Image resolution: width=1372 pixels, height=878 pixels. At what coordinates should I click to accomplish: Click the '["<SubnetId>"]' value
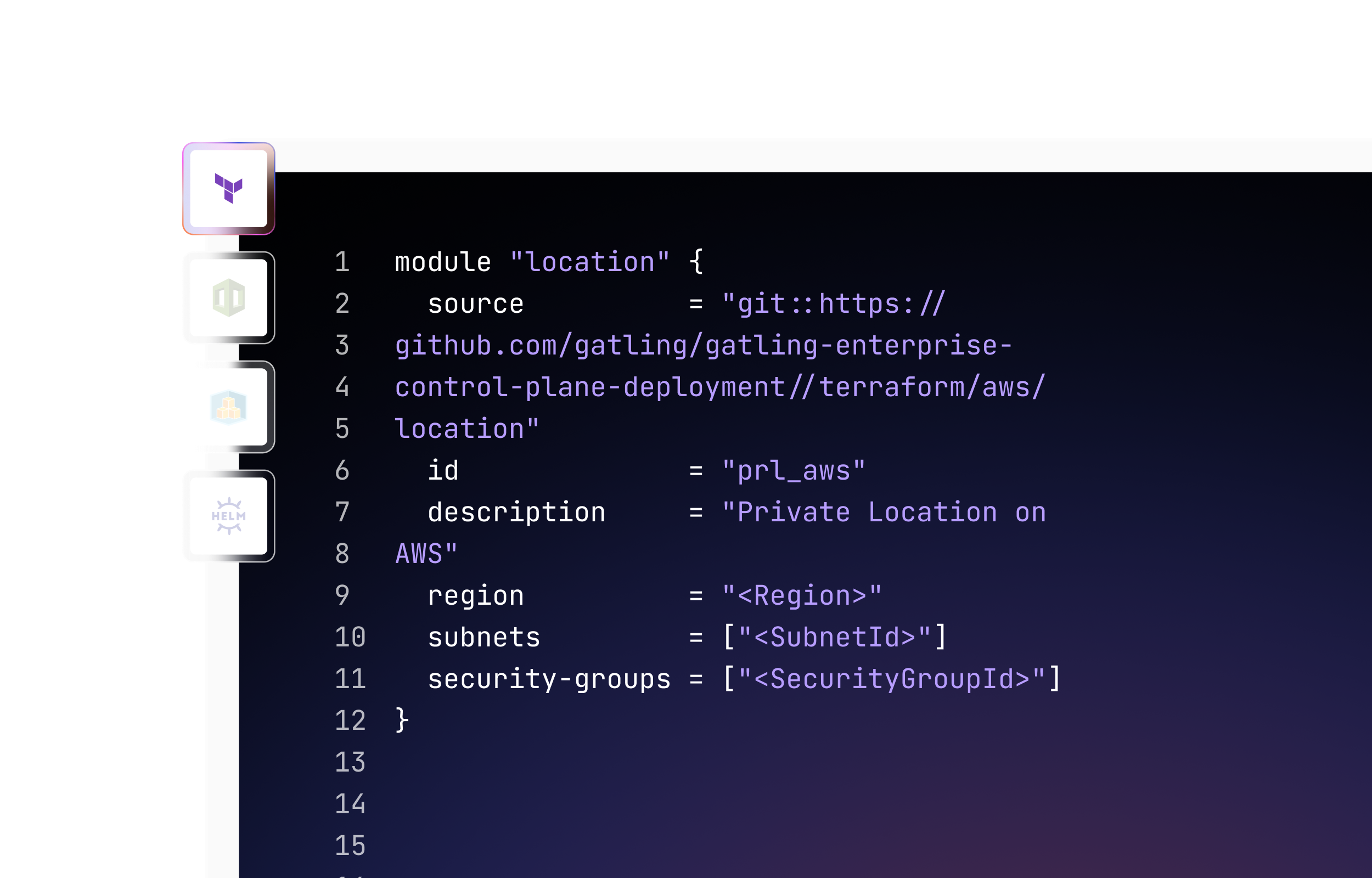click(835, 637)
